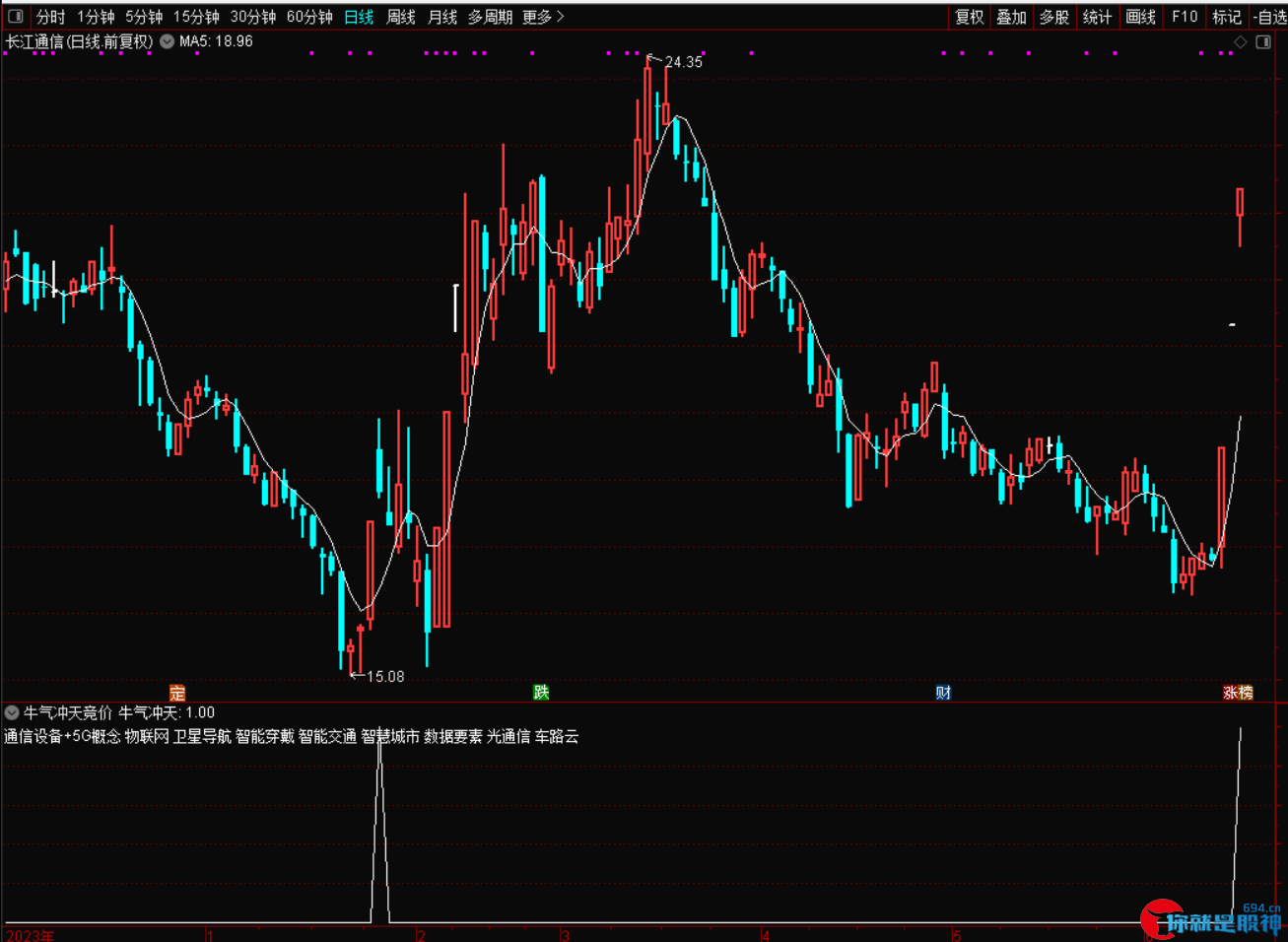Click the blue 财 event marker
The width and height of the screenshot is (1288, 942).
(943, 693)
